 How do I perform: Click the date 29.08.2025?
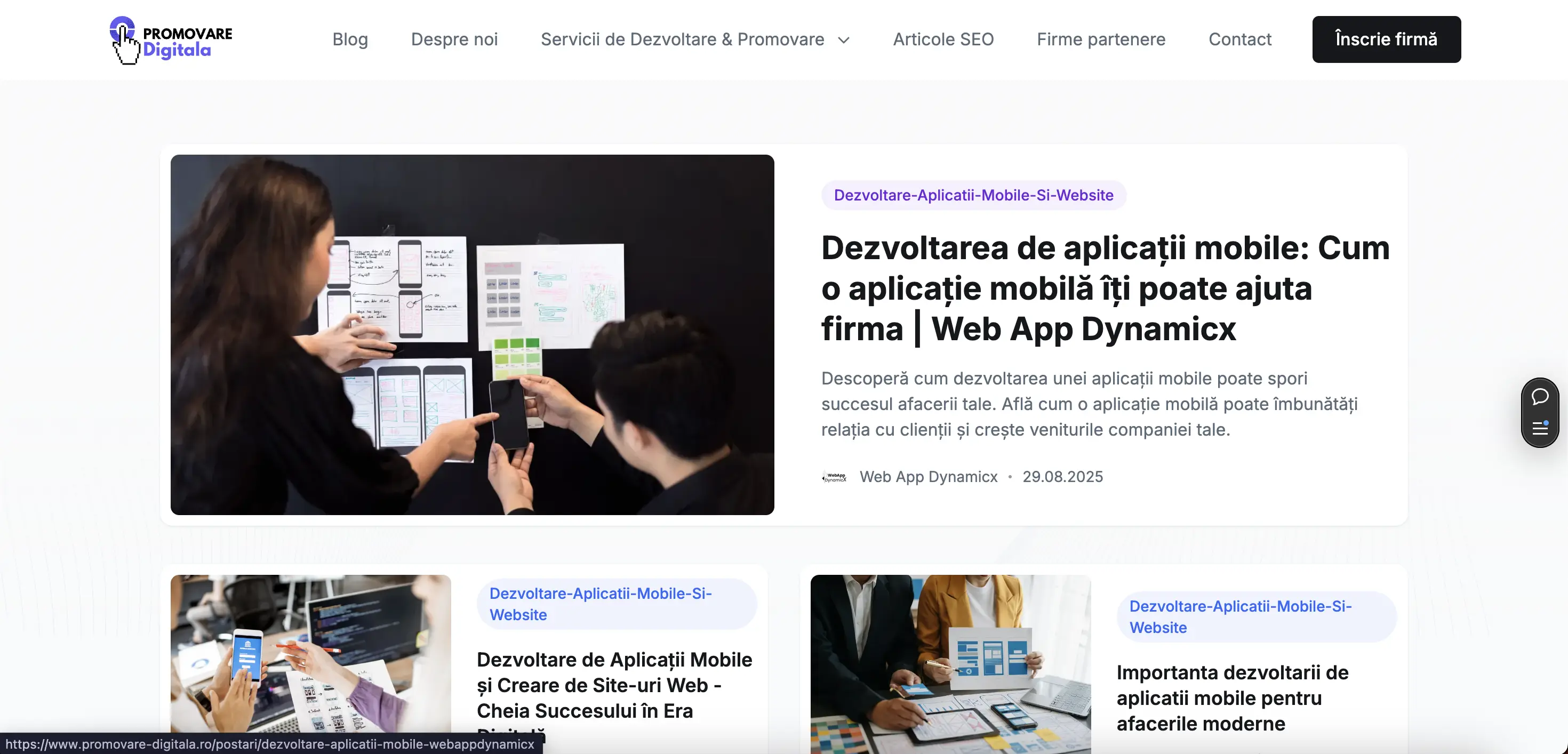(1062, 477)
